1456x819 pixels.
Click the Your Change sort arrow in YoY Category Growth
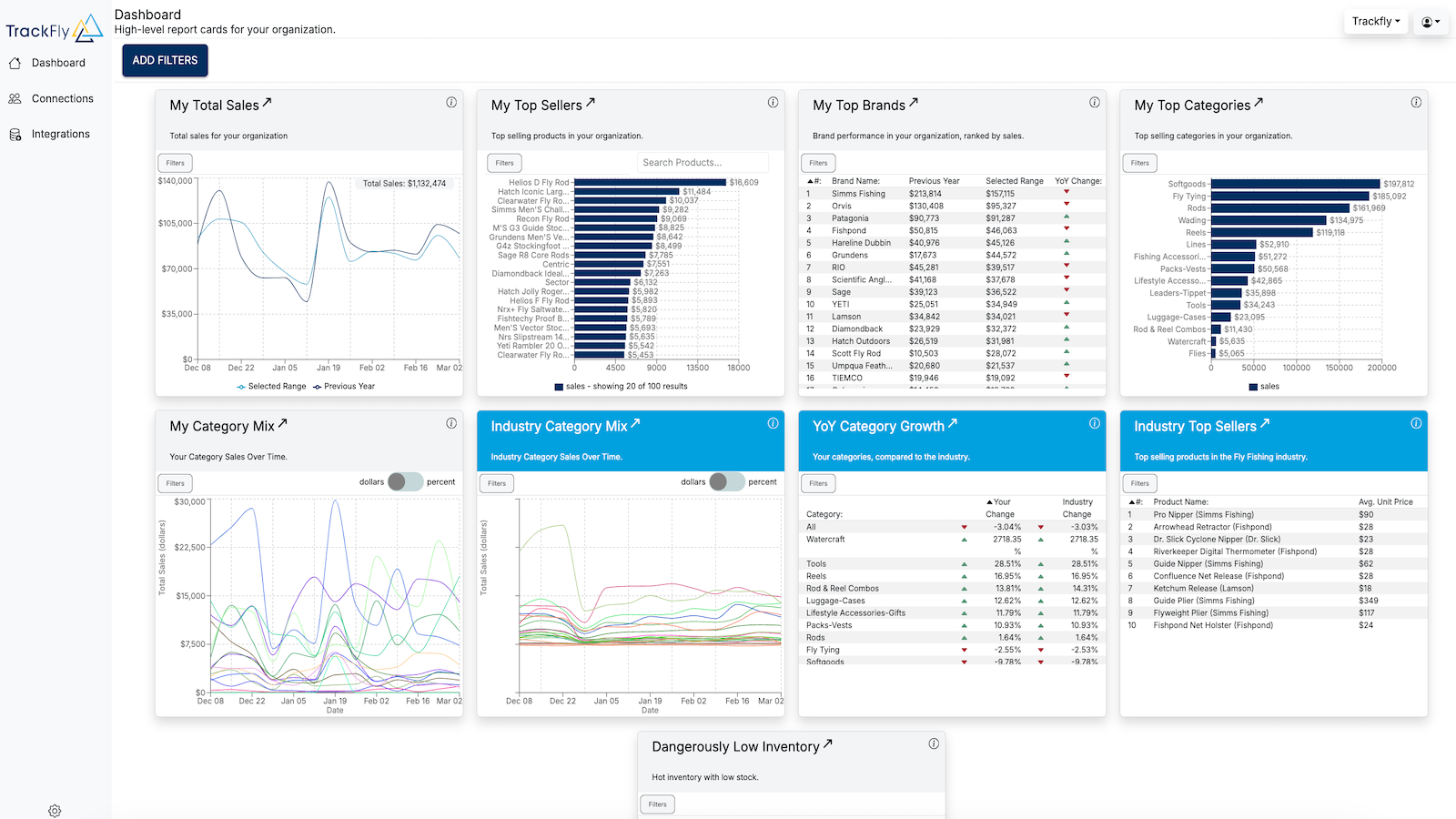click(988, 501)
